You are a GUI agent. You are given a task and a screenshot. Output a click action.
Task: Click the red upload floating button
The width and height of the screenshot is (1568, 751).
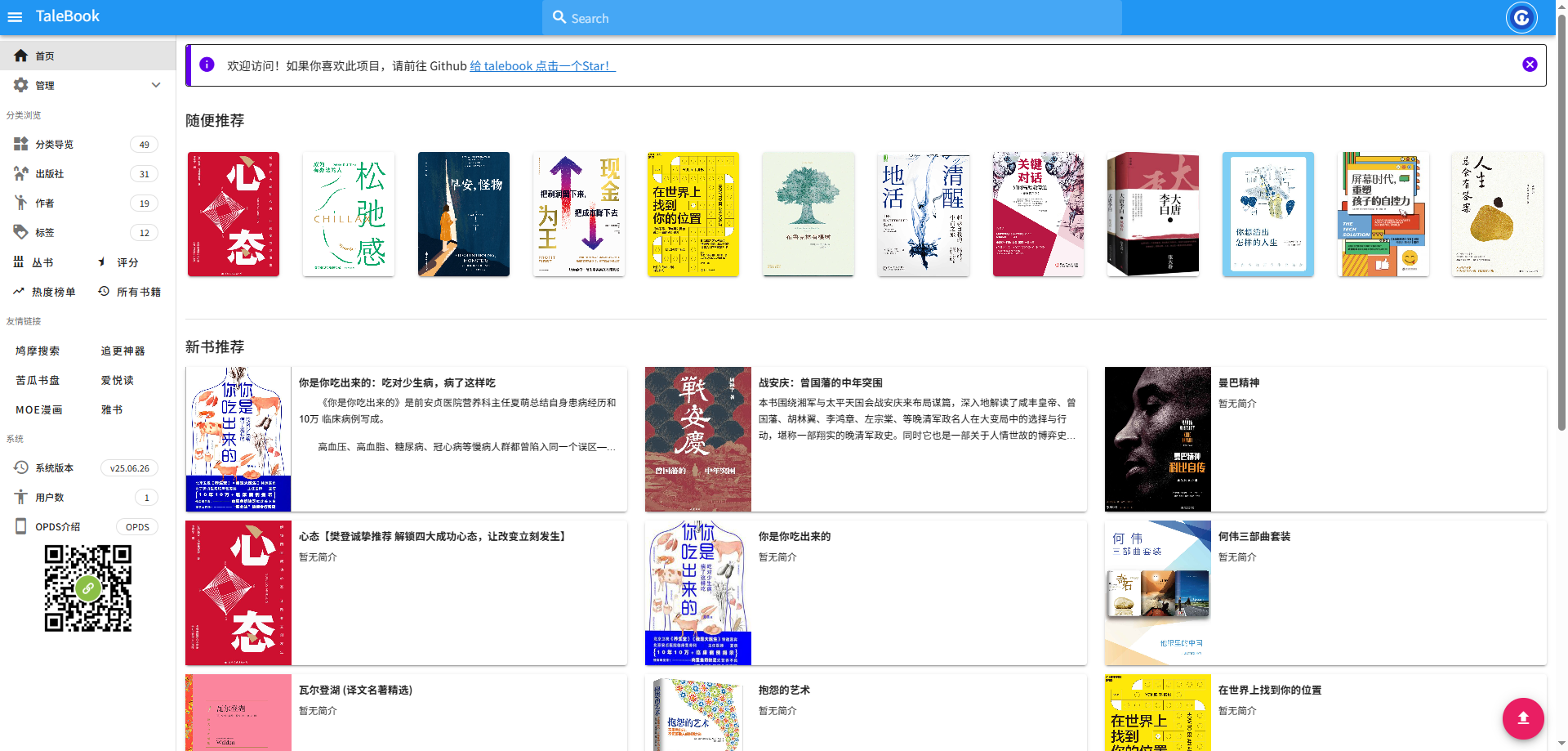click(x=1523, y=718)
